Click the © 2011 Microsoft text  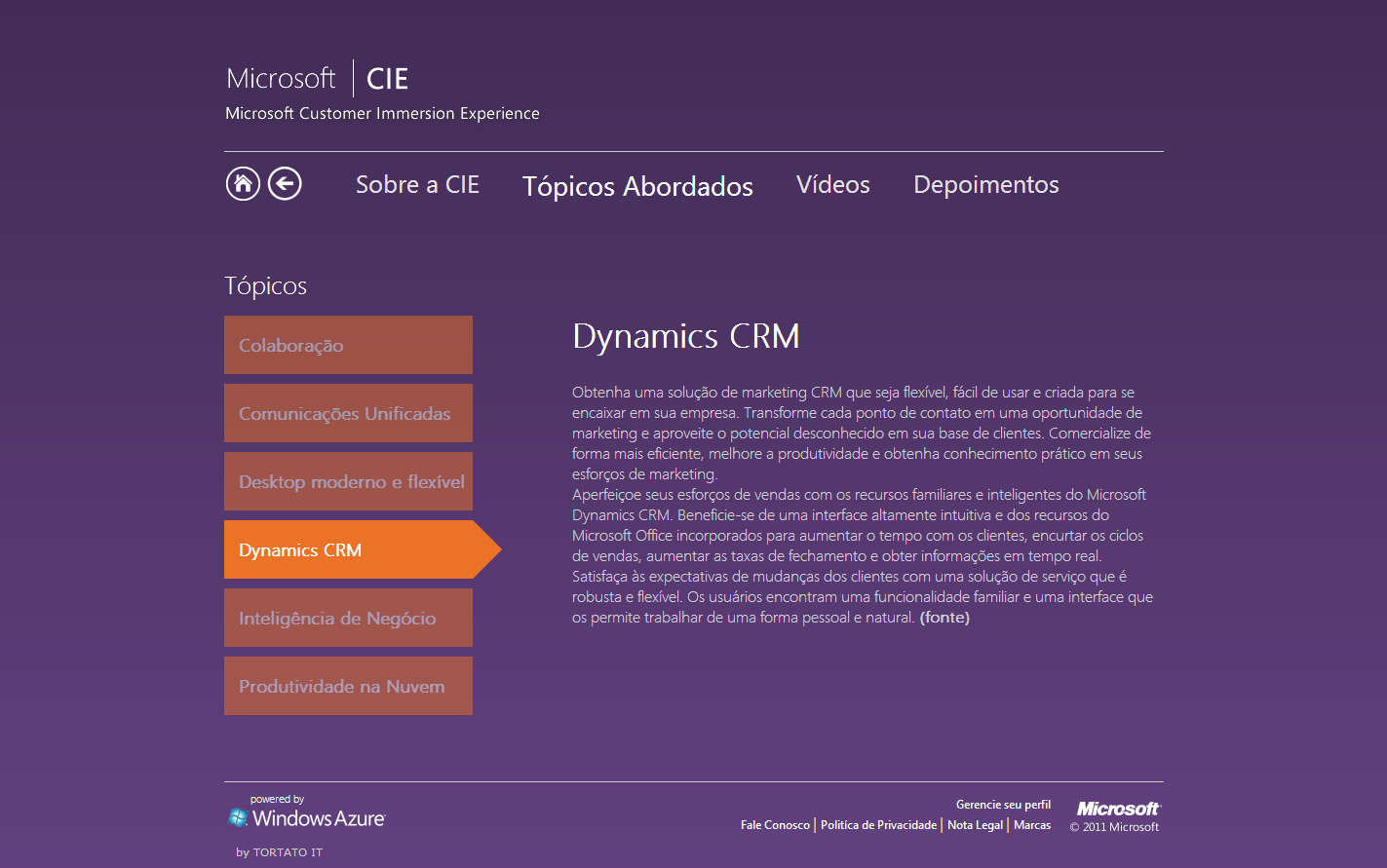click(1114, 827)
